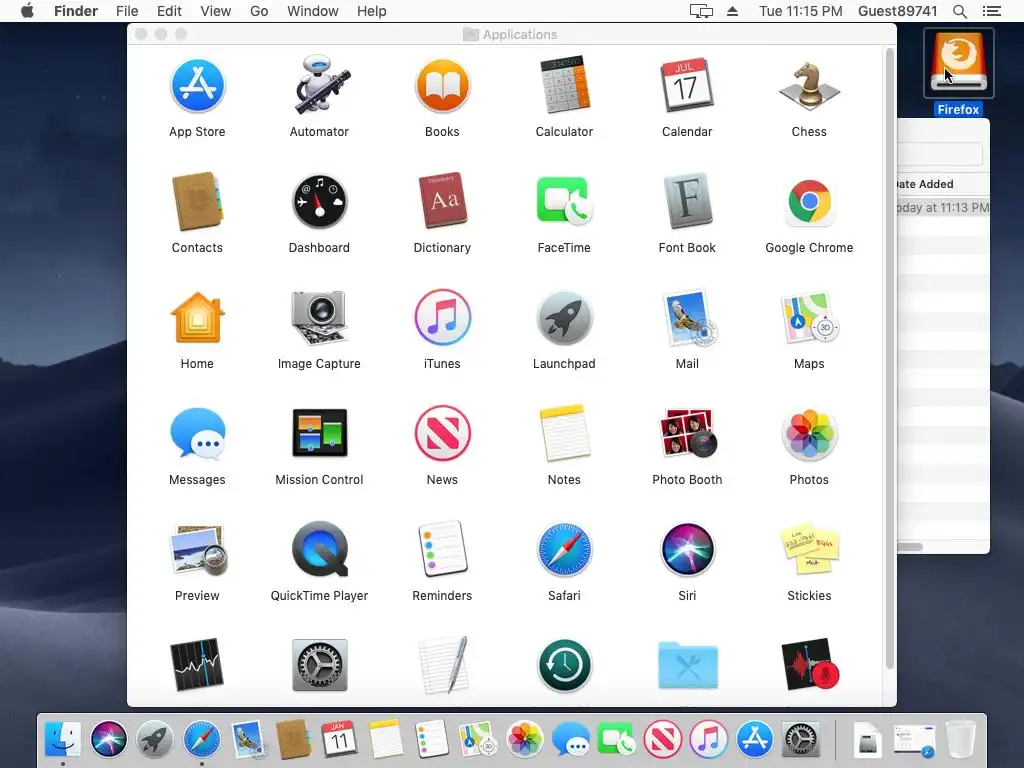Select the Mission Control app icon
This screenshot has width=1024, height=768.
point(319,434)
